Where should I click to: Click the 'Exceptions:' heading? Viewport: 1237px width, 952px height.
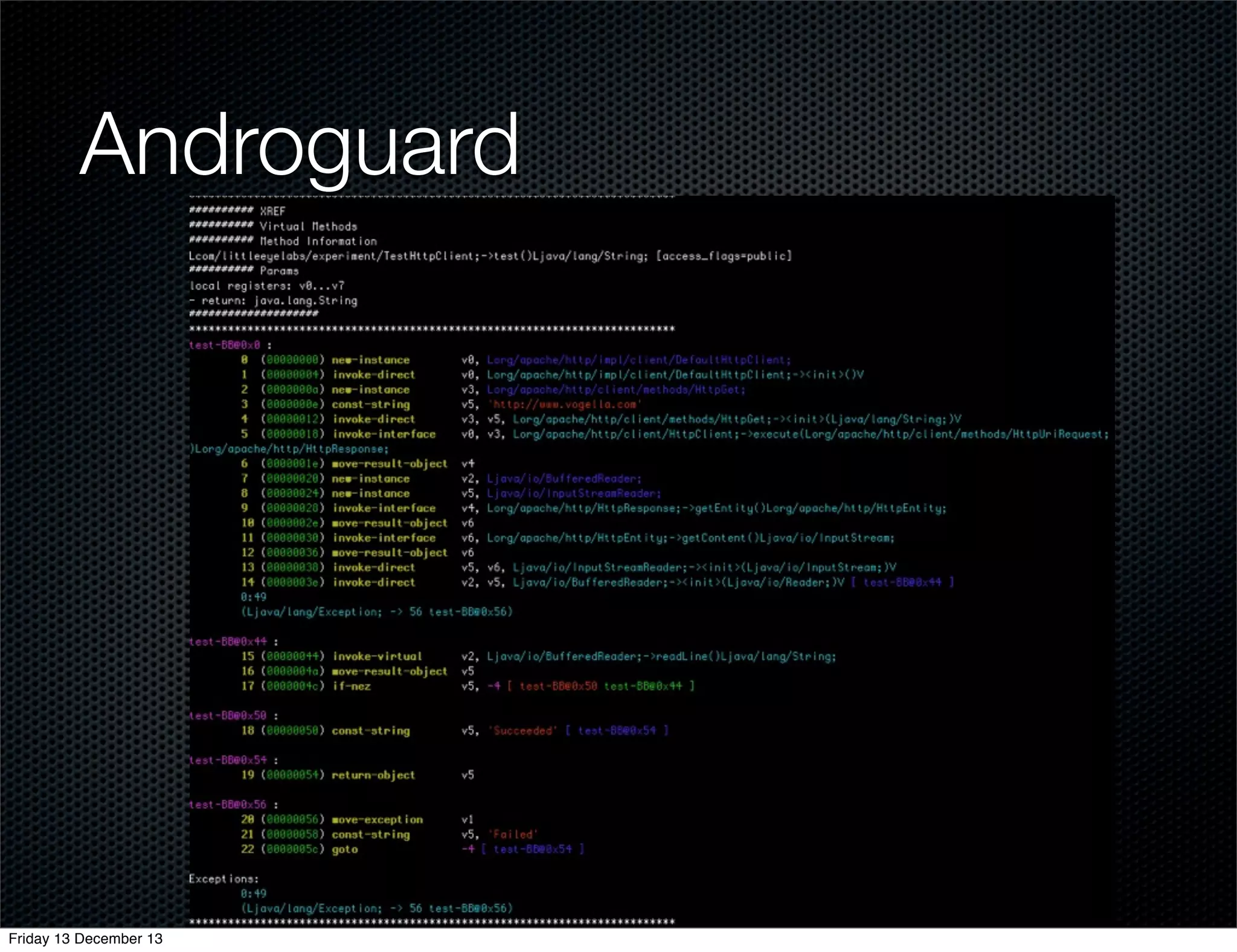pyautogui.click(x=223, y=878)
